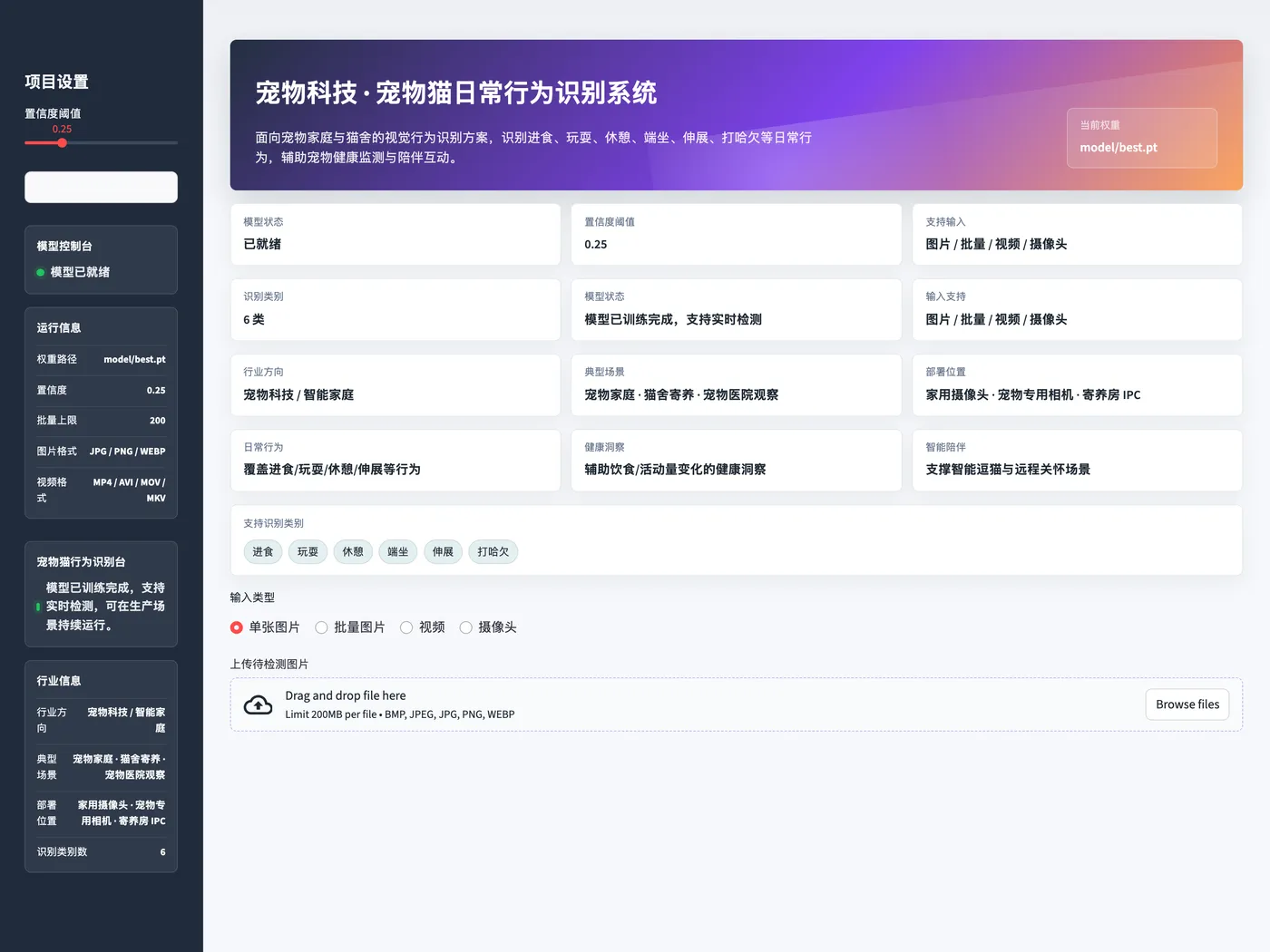Click the 支撑智能逗猫与远程关怀场景 card
The height and width of the screenshot is (952, 1270).
click(1078, 460)
